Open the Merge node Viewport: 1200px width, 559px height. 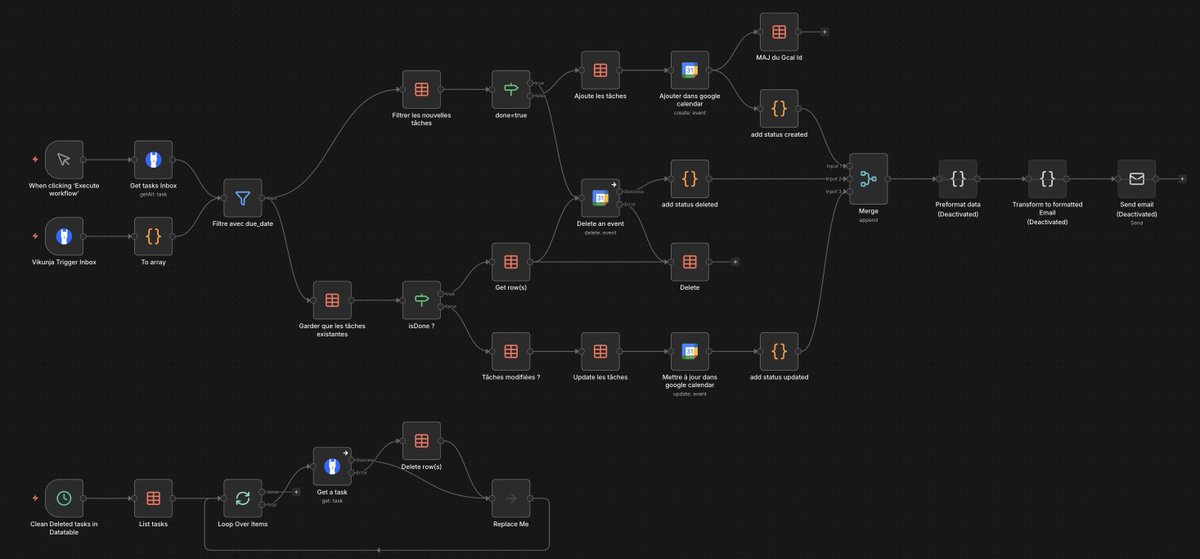[868, 179]
